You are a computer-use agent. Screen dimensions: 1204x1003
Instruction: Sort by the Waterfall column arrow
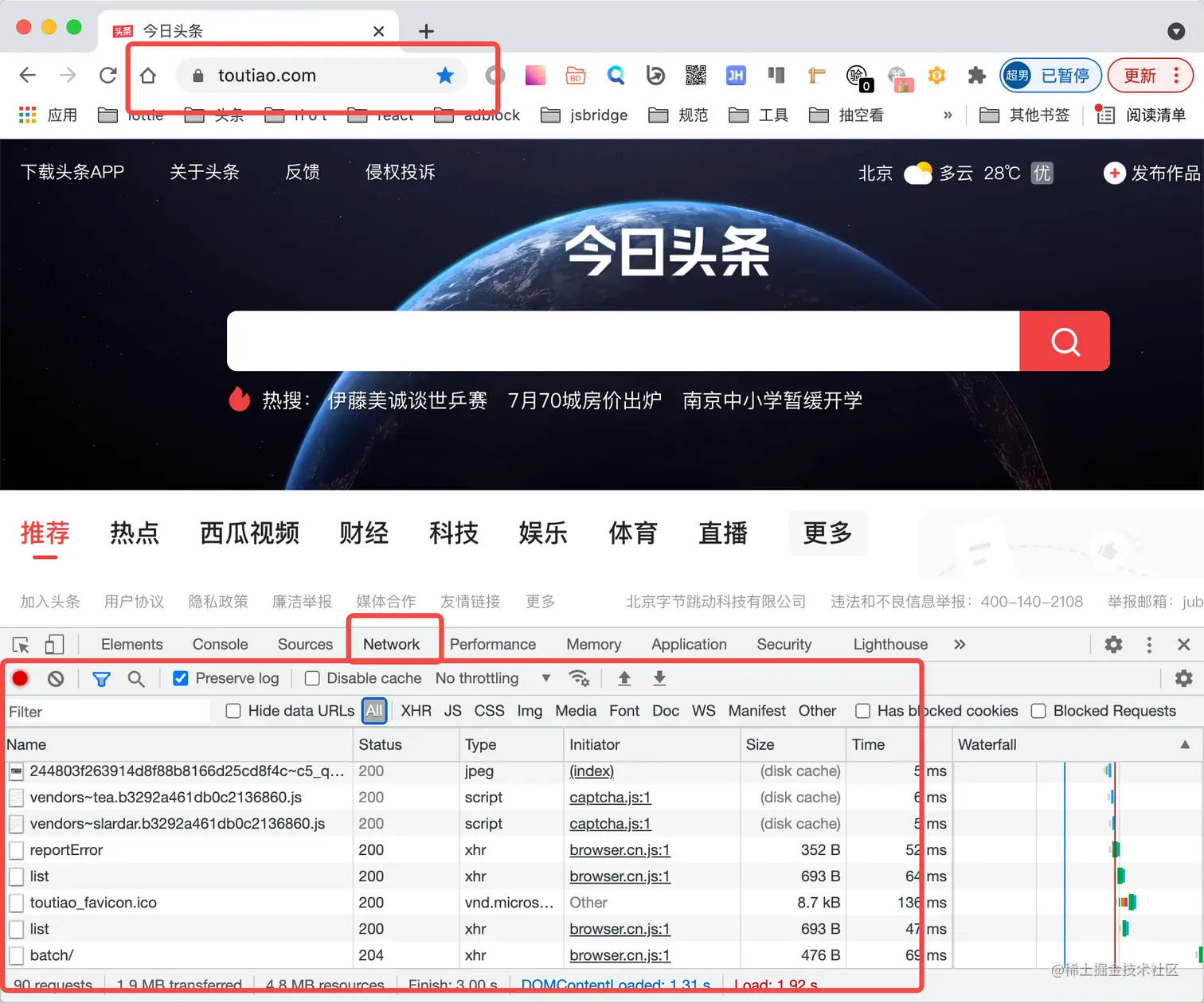coord(1185,745)
